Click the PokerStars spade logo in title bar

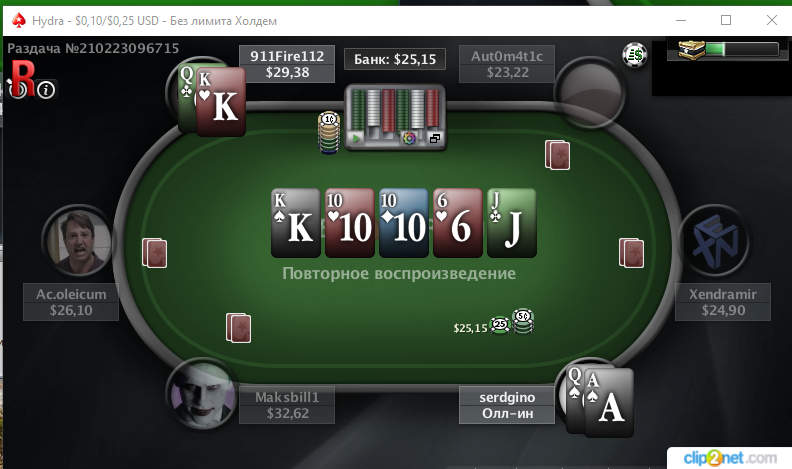[x=19, y=21]
